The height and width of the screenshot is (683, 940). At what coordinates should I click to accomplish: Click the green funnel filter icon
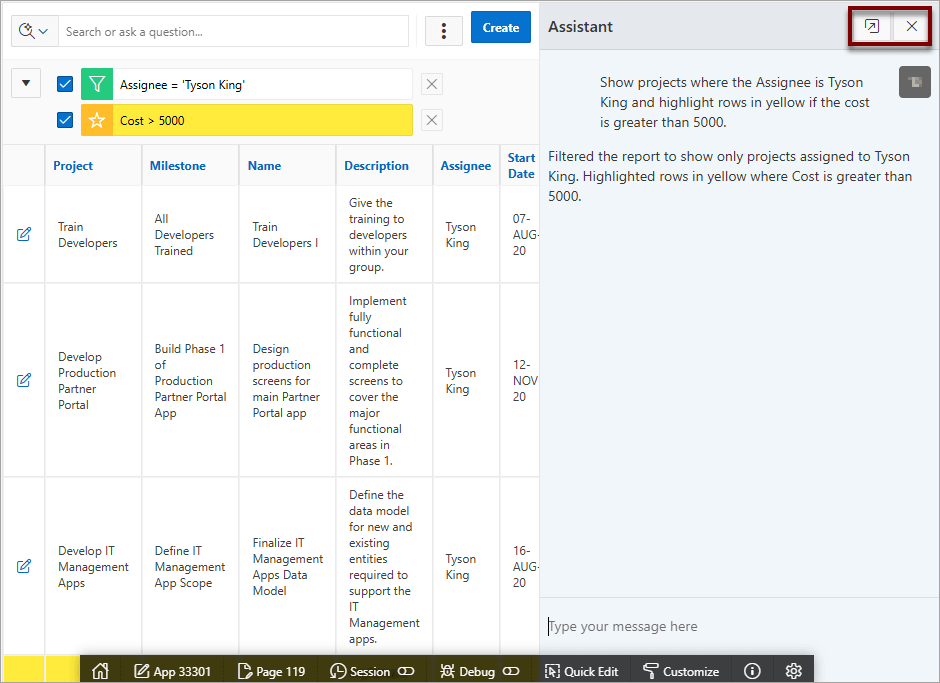pos(97,84)
